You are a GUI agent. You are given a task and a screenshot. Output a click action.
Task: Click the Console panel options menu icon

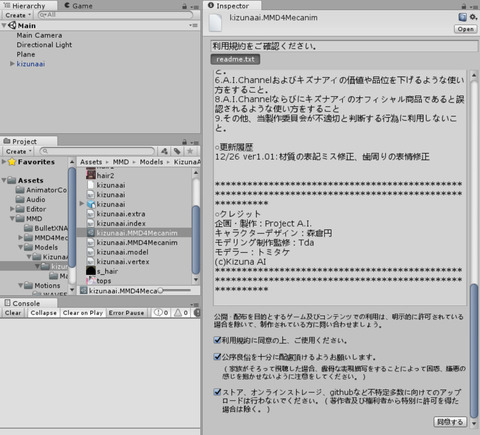pyautogui.click(x=194, y=304)
